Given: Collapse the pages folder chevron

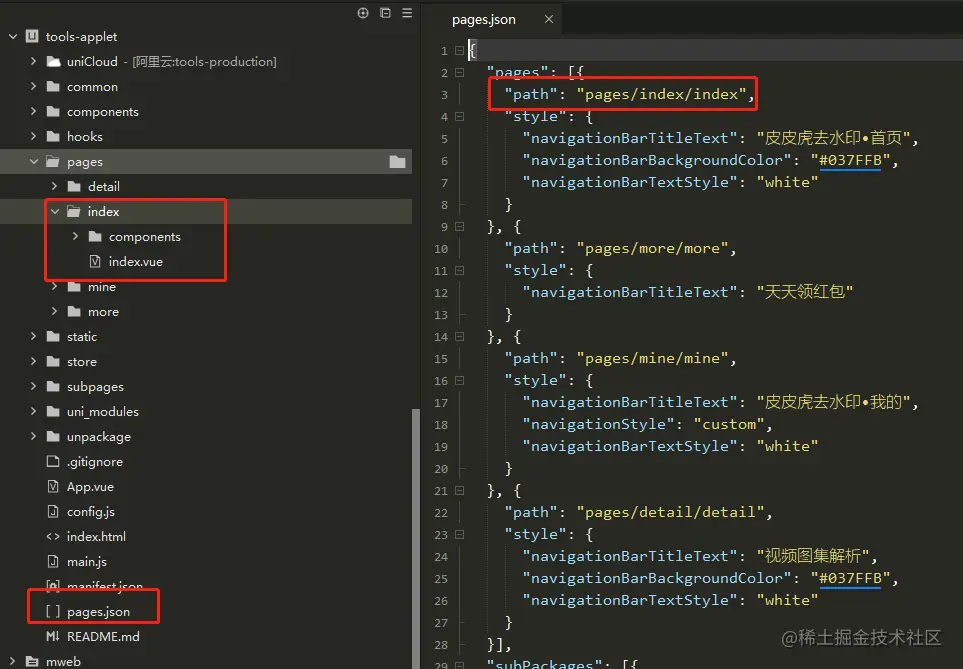Looking at the screenshot, I should 34,162.
